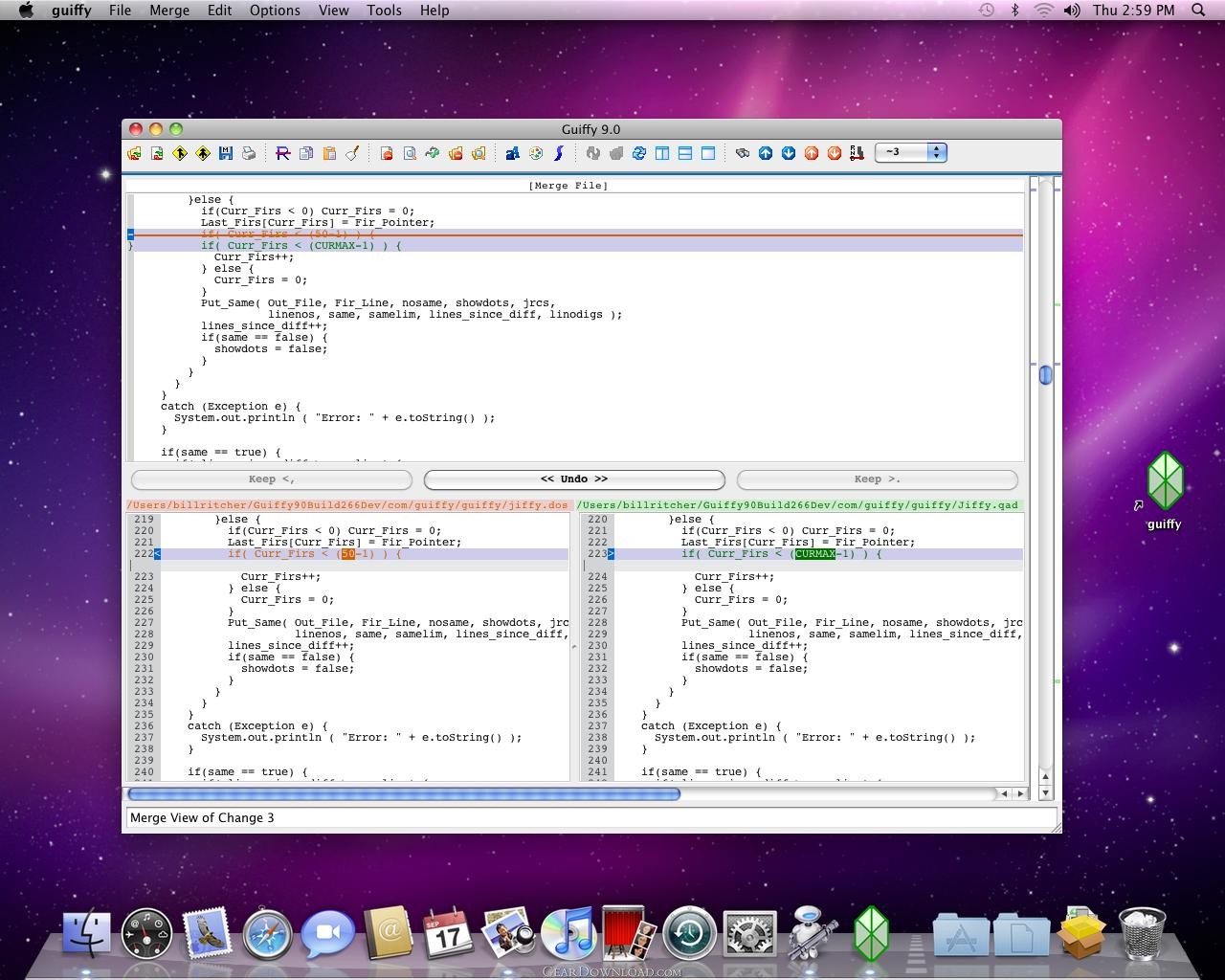Click the blue up-arrow previous change icon
Screen dimensions: 1225x980
766,153
